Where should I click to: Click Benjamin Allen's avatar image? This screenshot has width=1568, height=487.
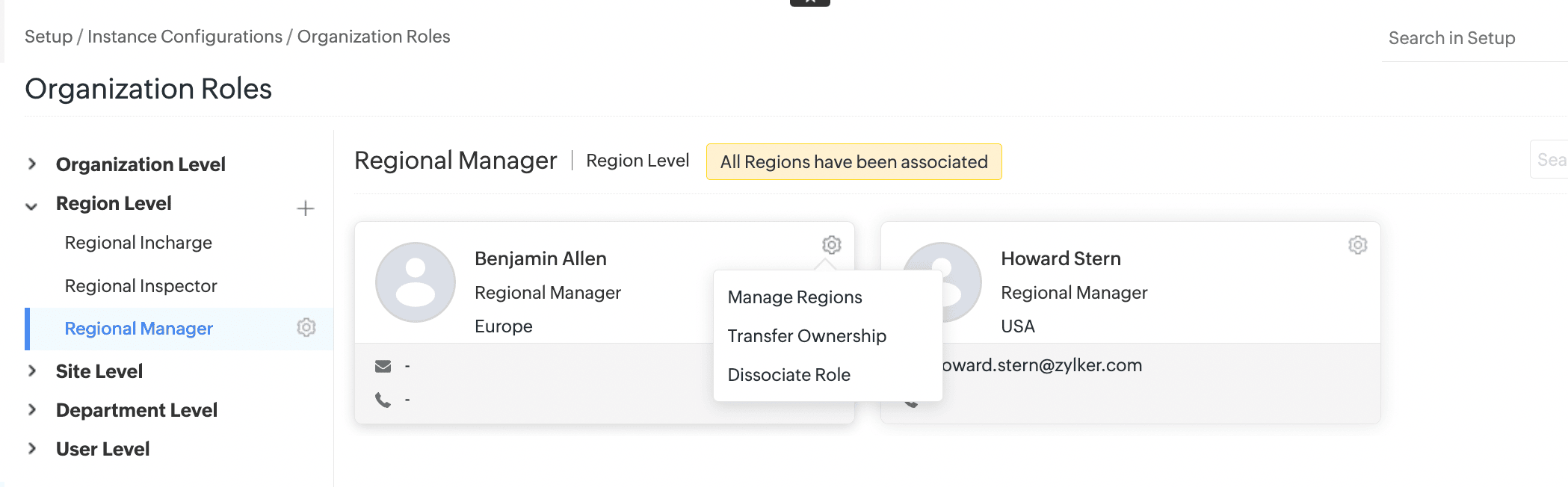(x=416, y=282)
